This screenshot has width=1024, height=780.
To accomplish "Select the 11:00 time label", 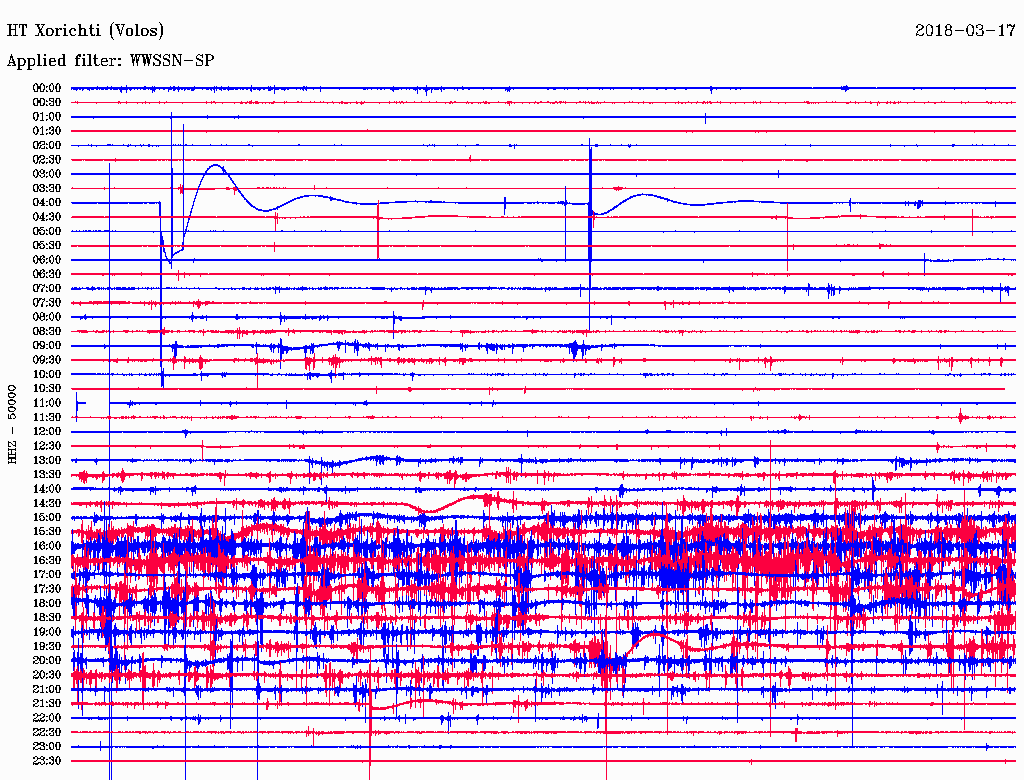I will click(x=47, y=403).
